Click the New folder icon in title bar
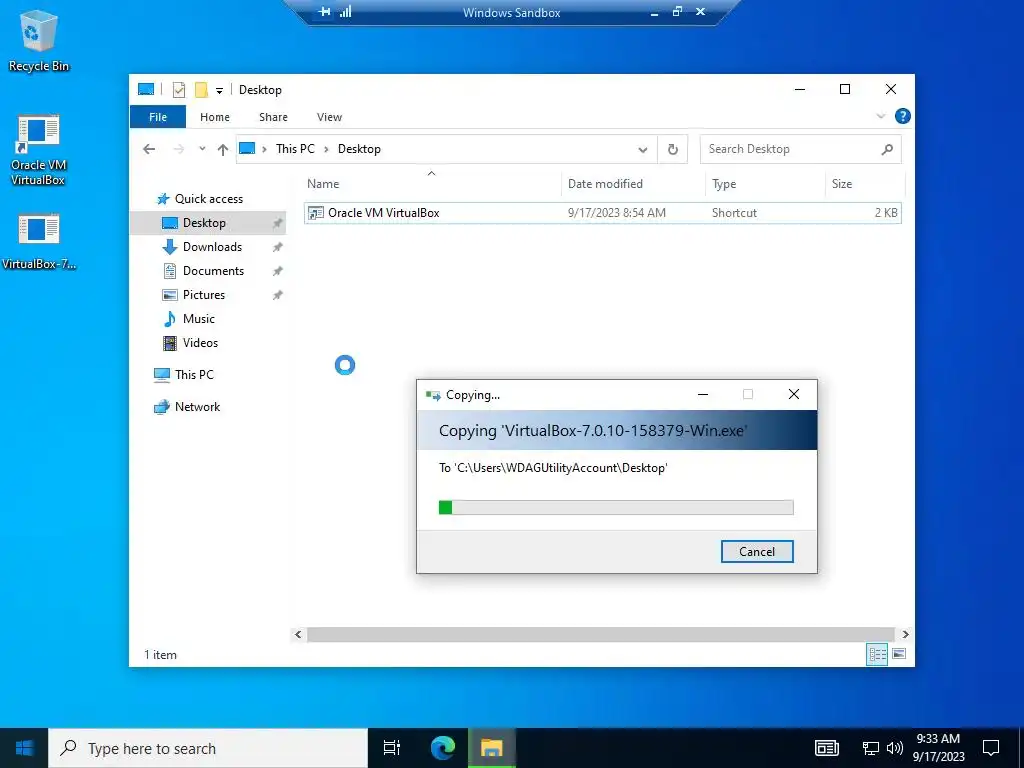The width and height of the screenshot is (1024, 768). coord(201,89)
